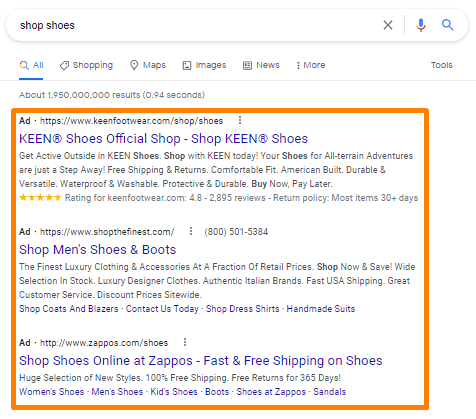Clear the search box with the X icon

click(388, 25)
